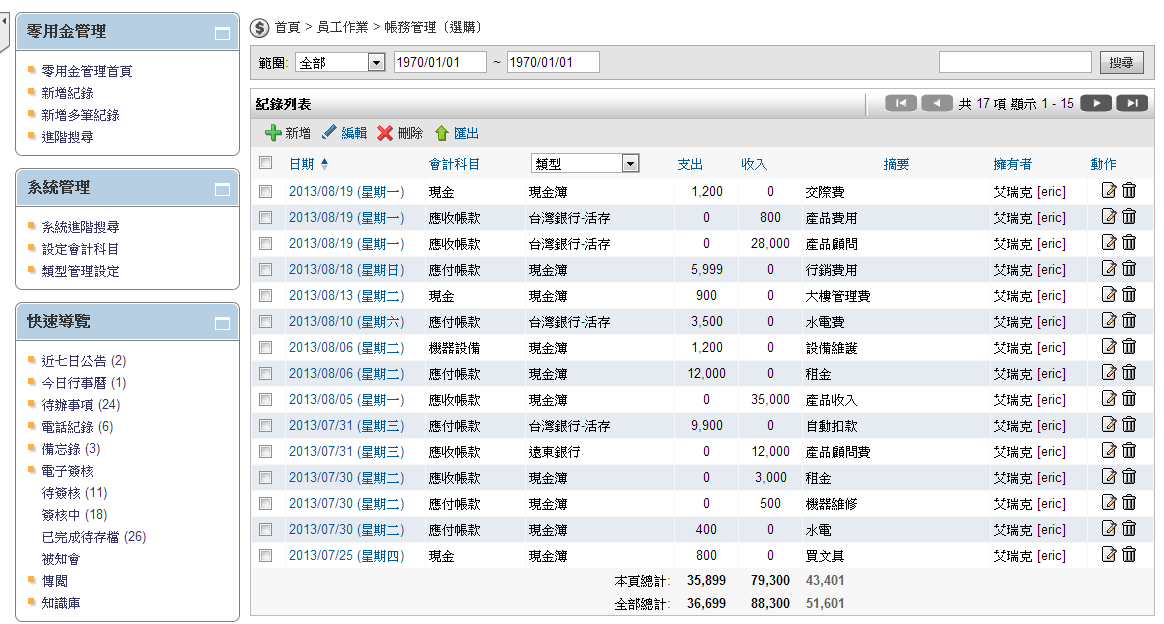Image resolution: width=1164 pixels, height=624 pixels.
Task: Click the red X 刪除 delete icon
Action: click(x=385, y=133)
